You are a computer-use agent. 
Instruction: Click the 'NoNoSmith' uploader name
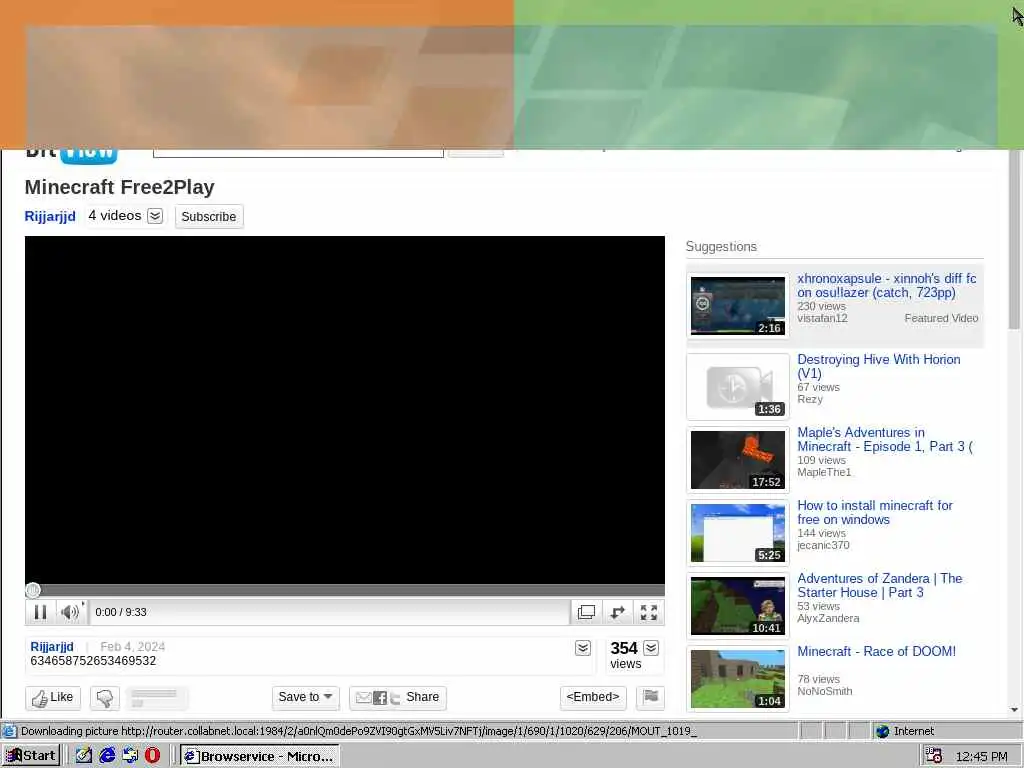(x=825, y=691)
